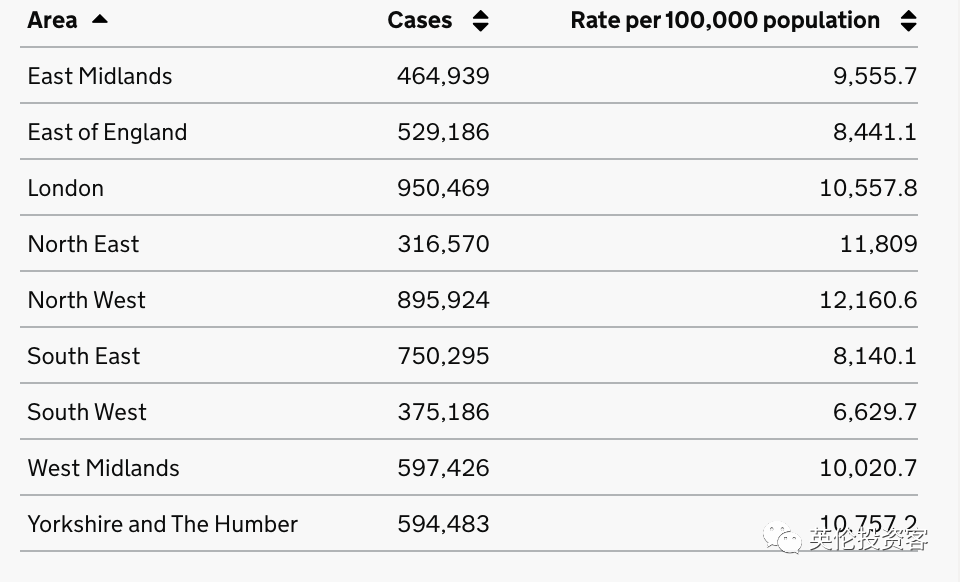Click the Area column header

tap(52, 20)
